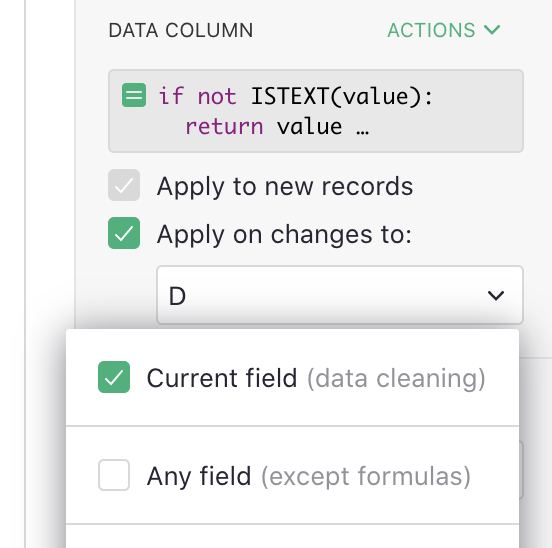Choose Any field (except formulas) option

pyautogui.click(x=292, y=475)
